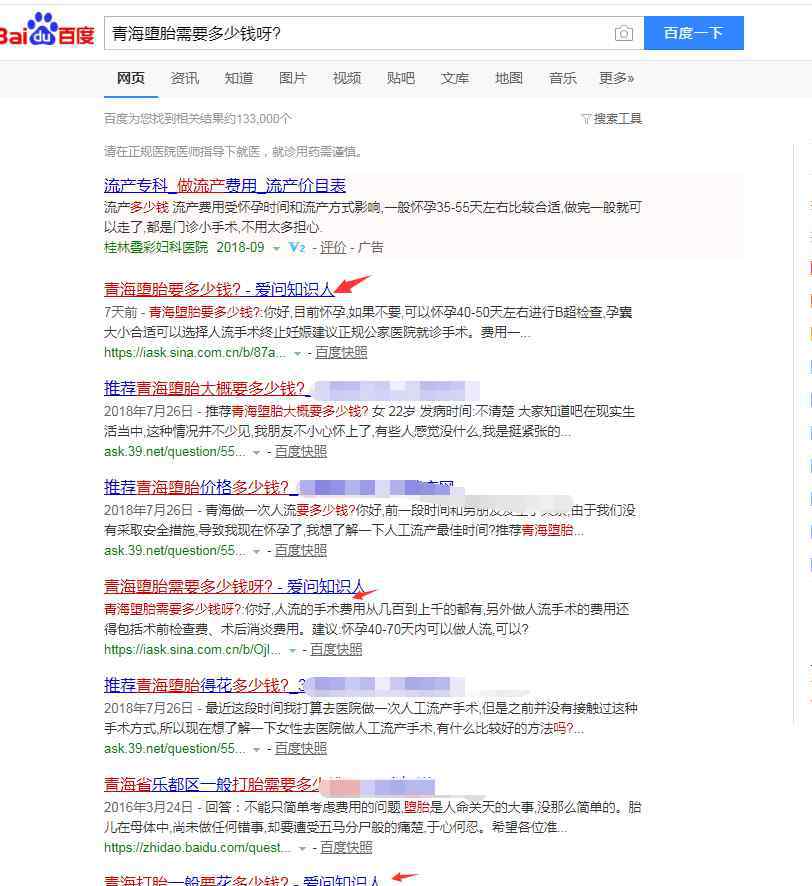Click the V2 credibility badge in ad

click(296, 247)
